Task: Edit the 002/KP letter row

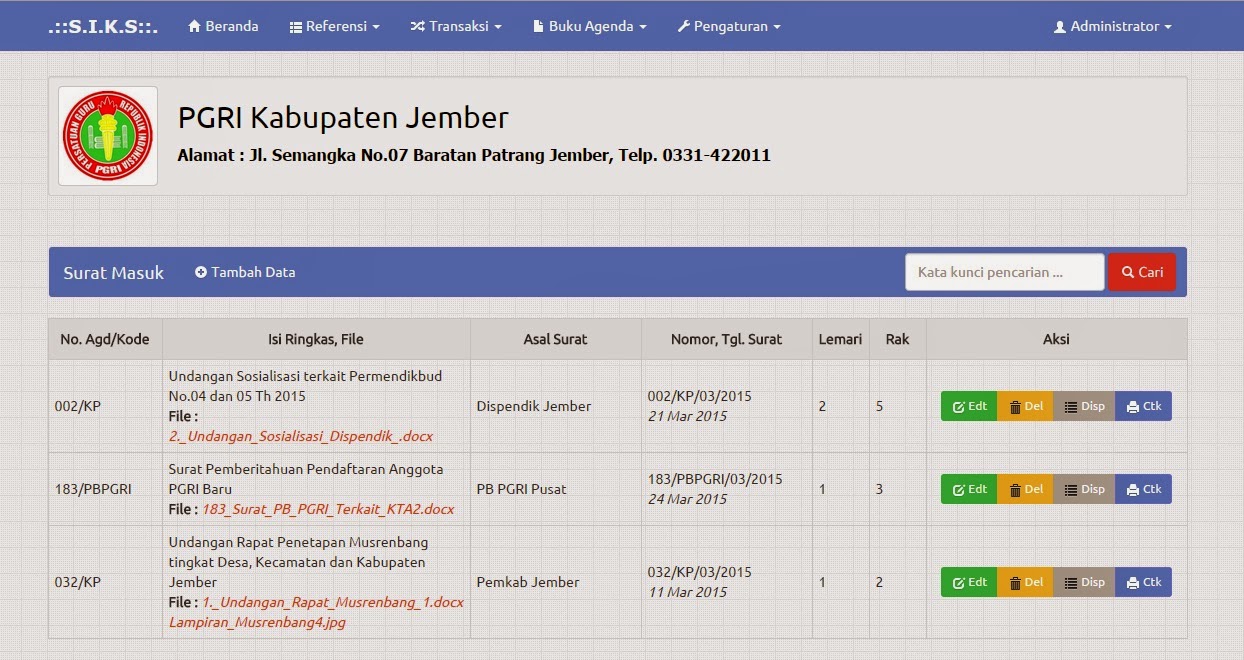Action: pyautogui.click(x=969, y=406)
